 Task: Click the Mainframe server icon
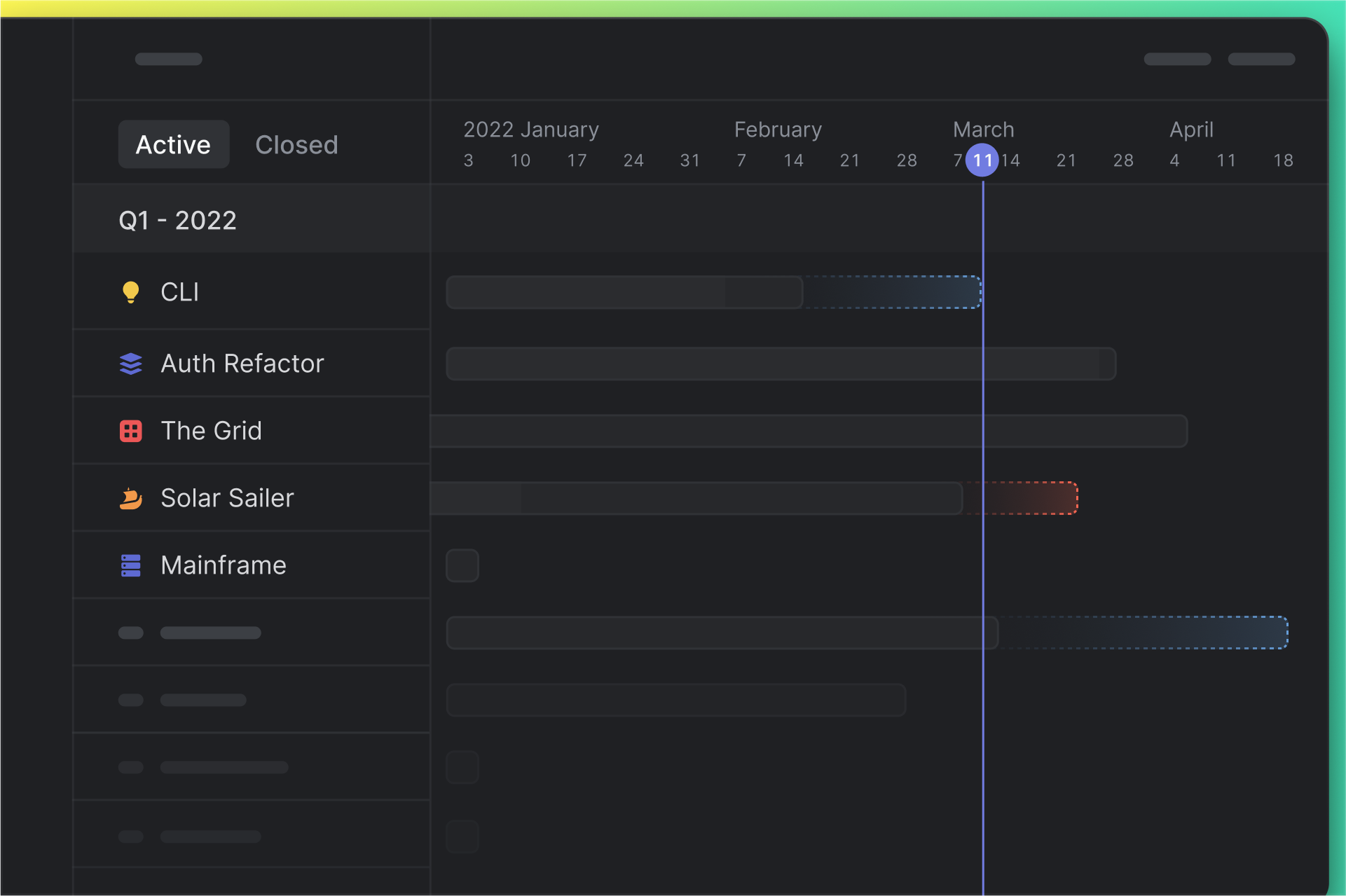130,565
